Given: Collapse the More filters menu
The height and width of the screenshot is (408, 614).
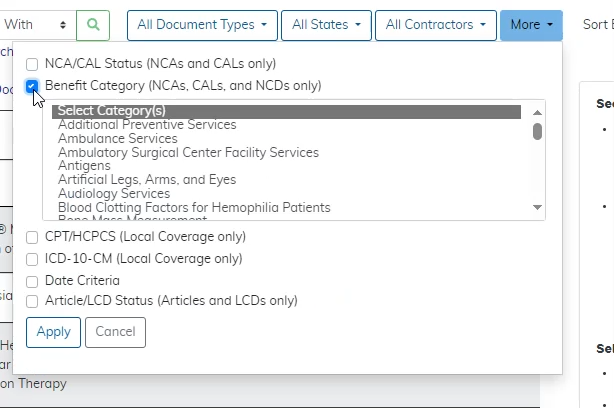Looking at the screenshot, I should point(530,25).
